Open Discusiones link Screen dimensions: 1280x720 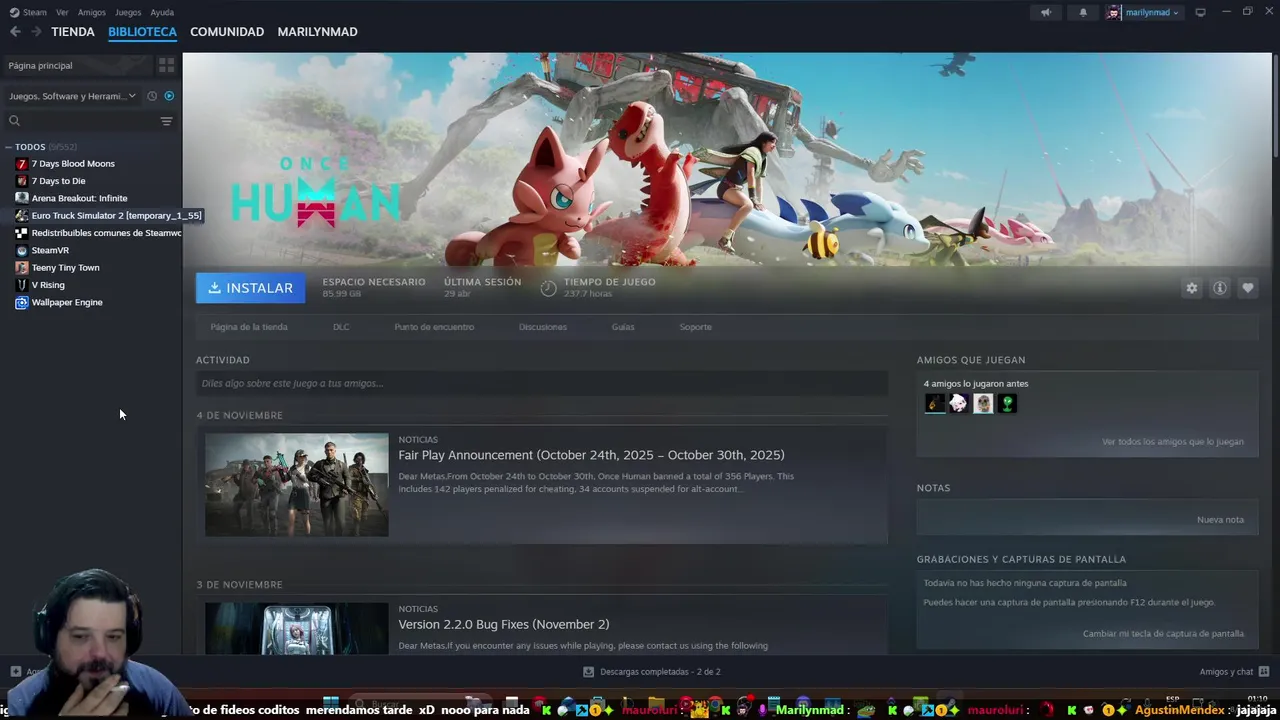pyautogui.click(x=543, y=327)
